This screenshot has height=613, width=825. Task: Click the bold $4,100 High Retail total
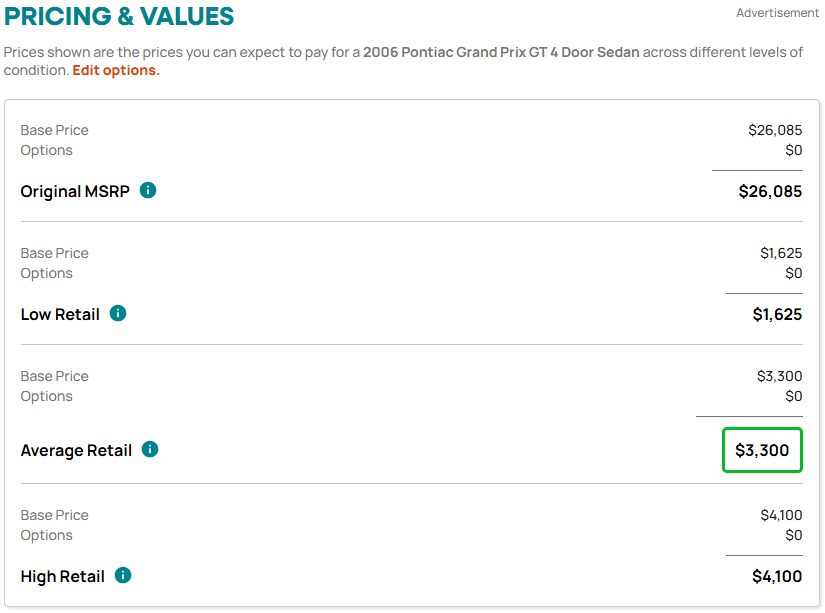pyautogui.click(x=777, y=576)
